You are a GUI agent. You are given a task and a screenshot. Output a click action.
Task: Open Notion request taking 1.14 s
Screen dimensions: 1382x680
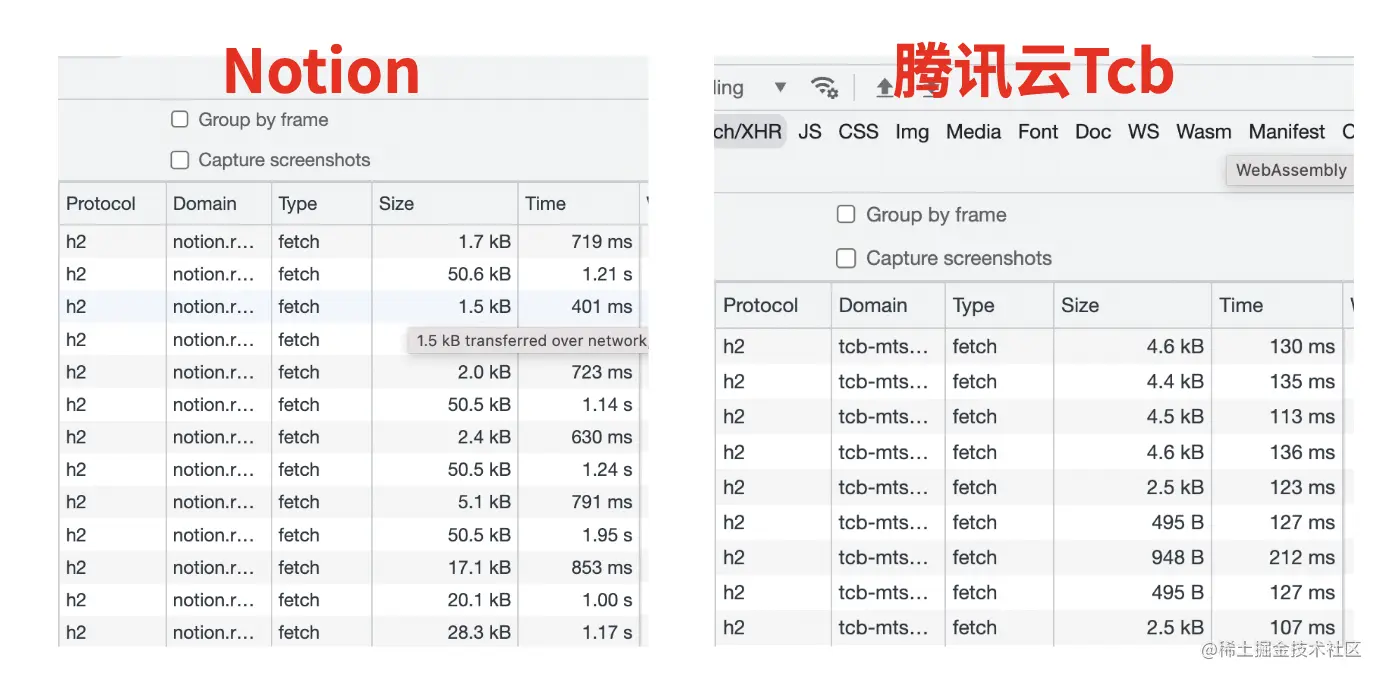coord(353,404)
